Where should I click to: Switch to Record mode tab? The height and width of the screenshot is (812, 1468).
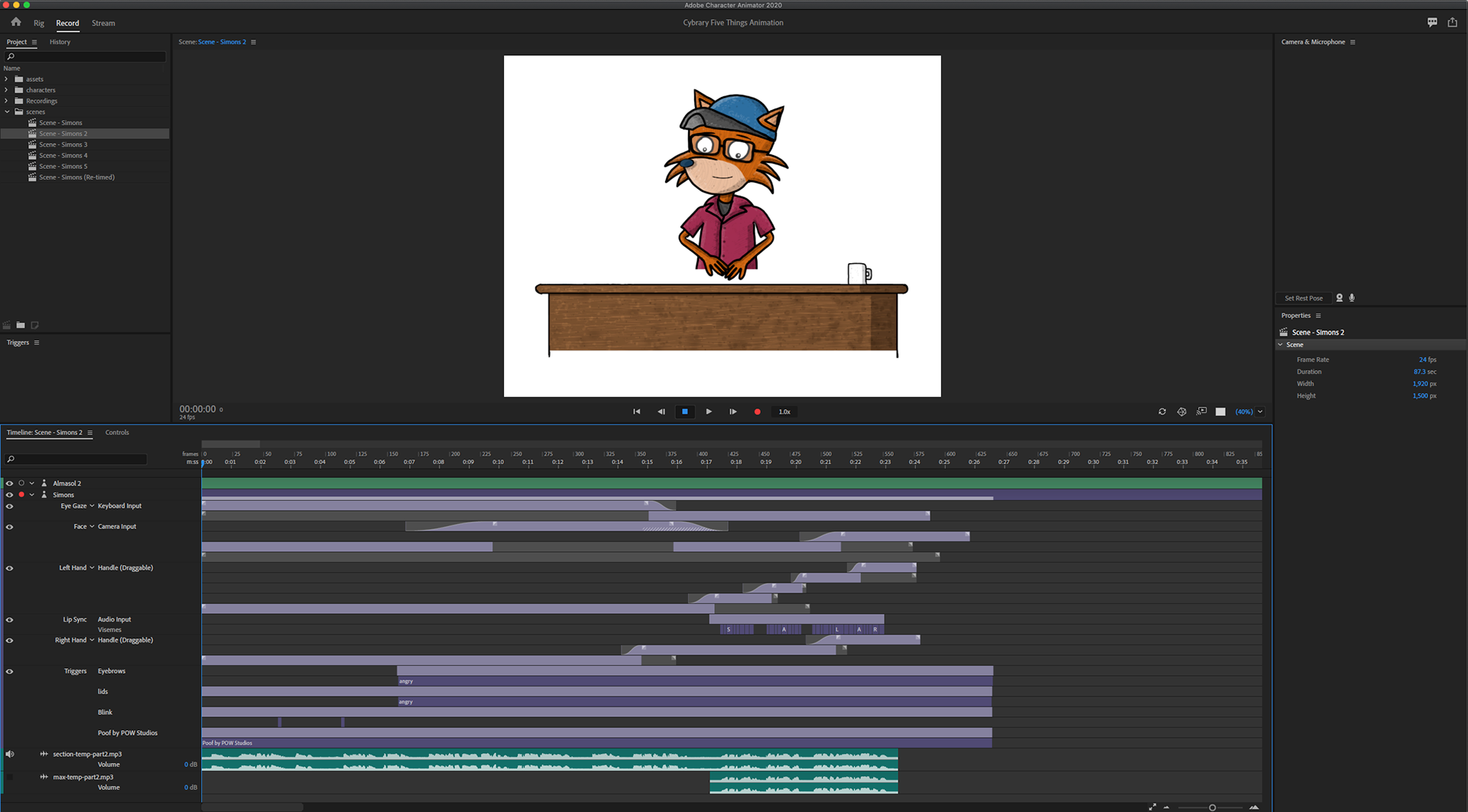[x=67, y=23]
